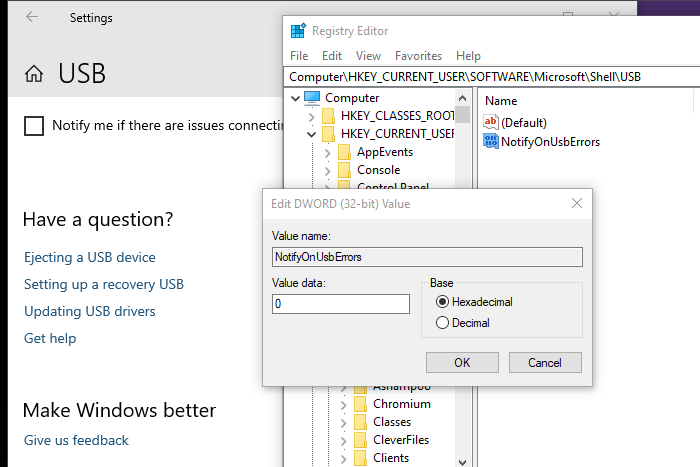Open the Ejecting a USB device link
Image resolution: width=700 pixels, height=467 pixels.
tap(90, 257)
